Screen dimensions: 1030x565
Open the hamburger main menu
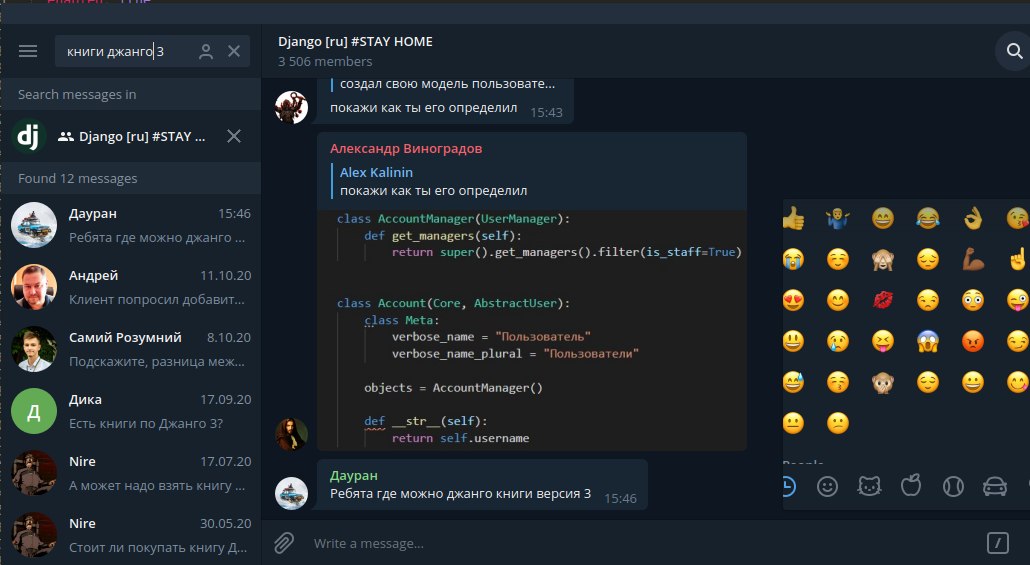click(28, 51)
